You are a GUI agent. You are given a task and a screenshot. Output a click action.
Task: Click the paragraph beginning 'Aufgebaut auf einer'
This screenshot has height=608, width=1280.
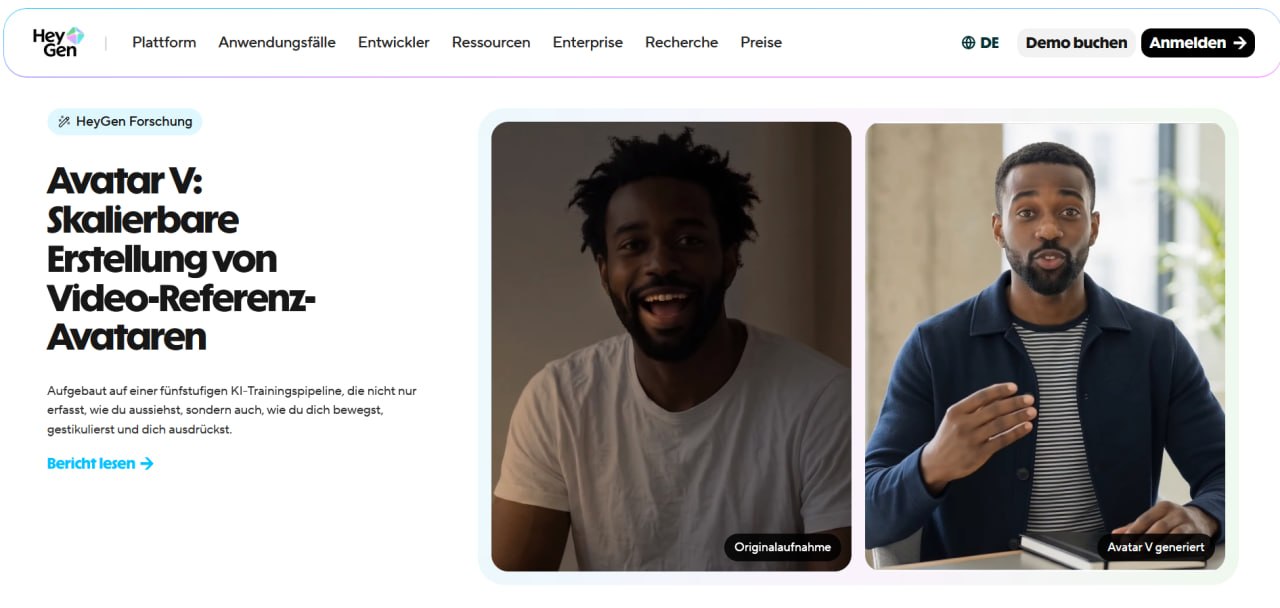(x=232, y=410)
